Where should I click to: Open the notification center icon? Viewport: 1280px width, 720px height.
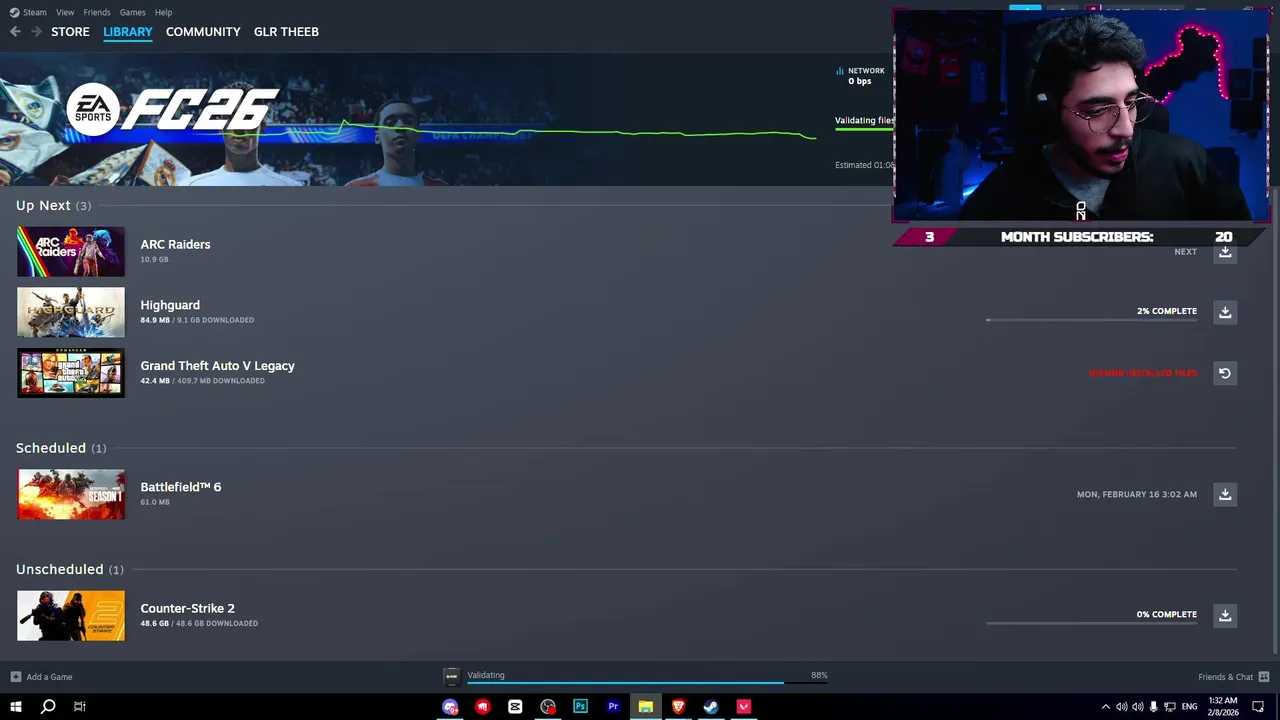tap(1258, 707)
